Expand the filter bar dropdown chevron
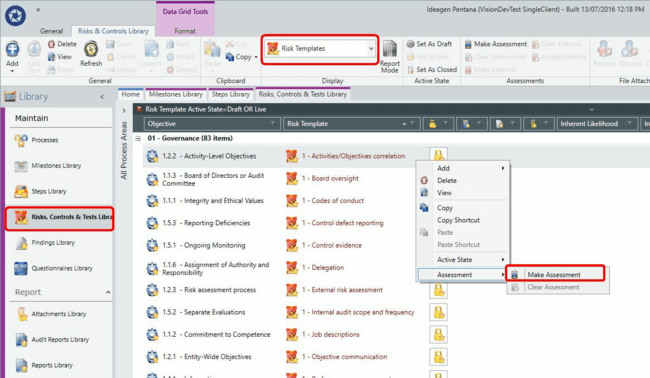Image resolution: width=650 pixels, height=378 pixels. (x=592, y=109)
